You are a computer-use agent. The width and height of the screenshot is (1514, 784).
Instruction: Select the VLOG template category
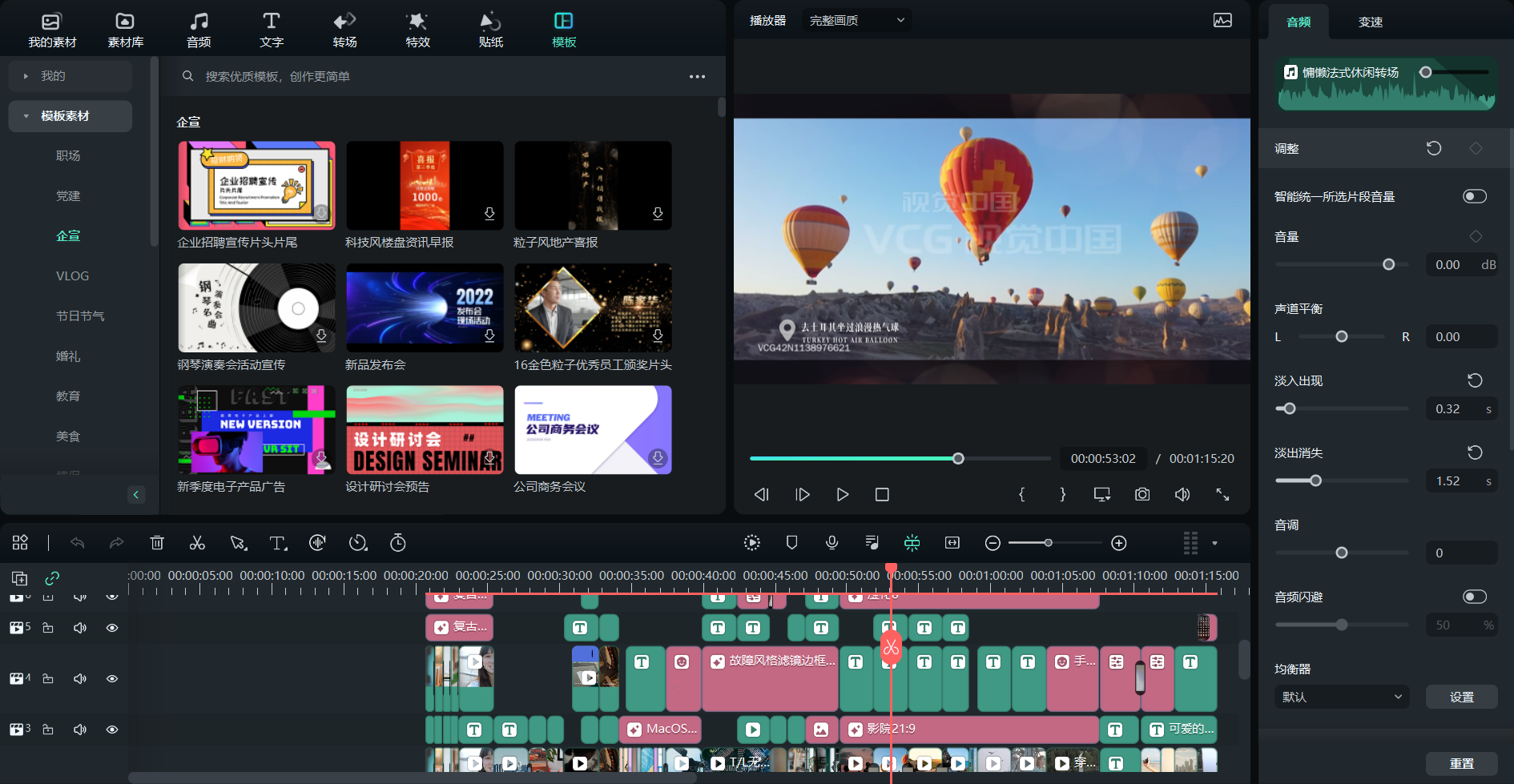tap(72, 275)
